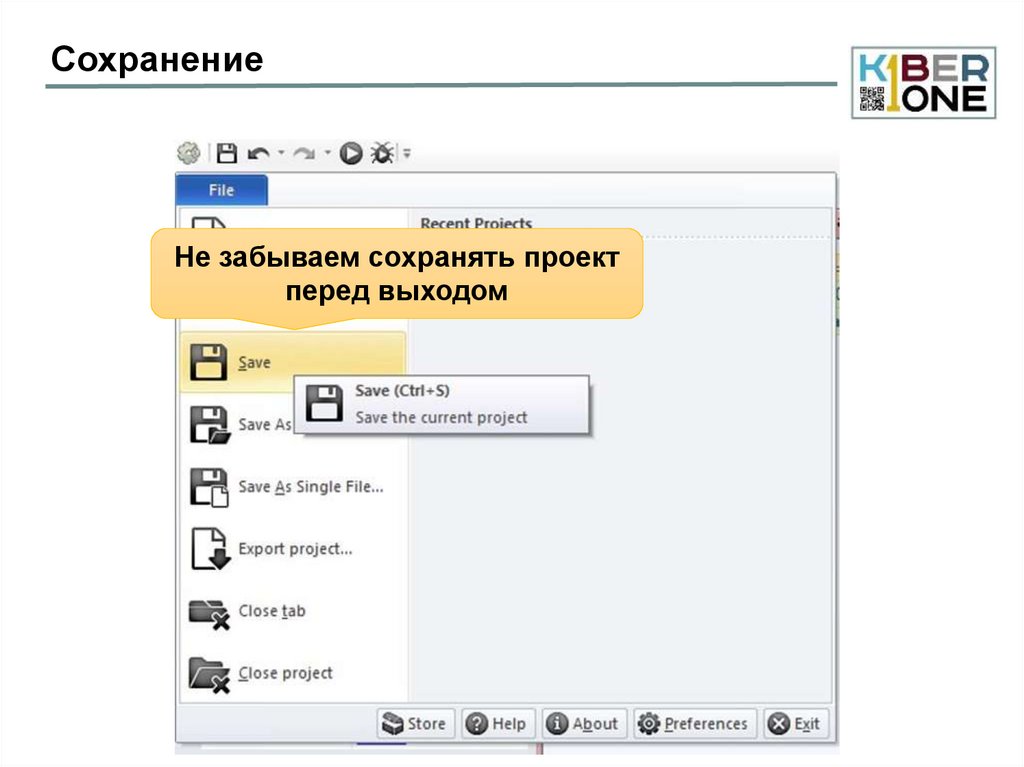1024x767 pixels.
Task: Click the Recent Projects panel heading
Action: click(x=475, y=223)
